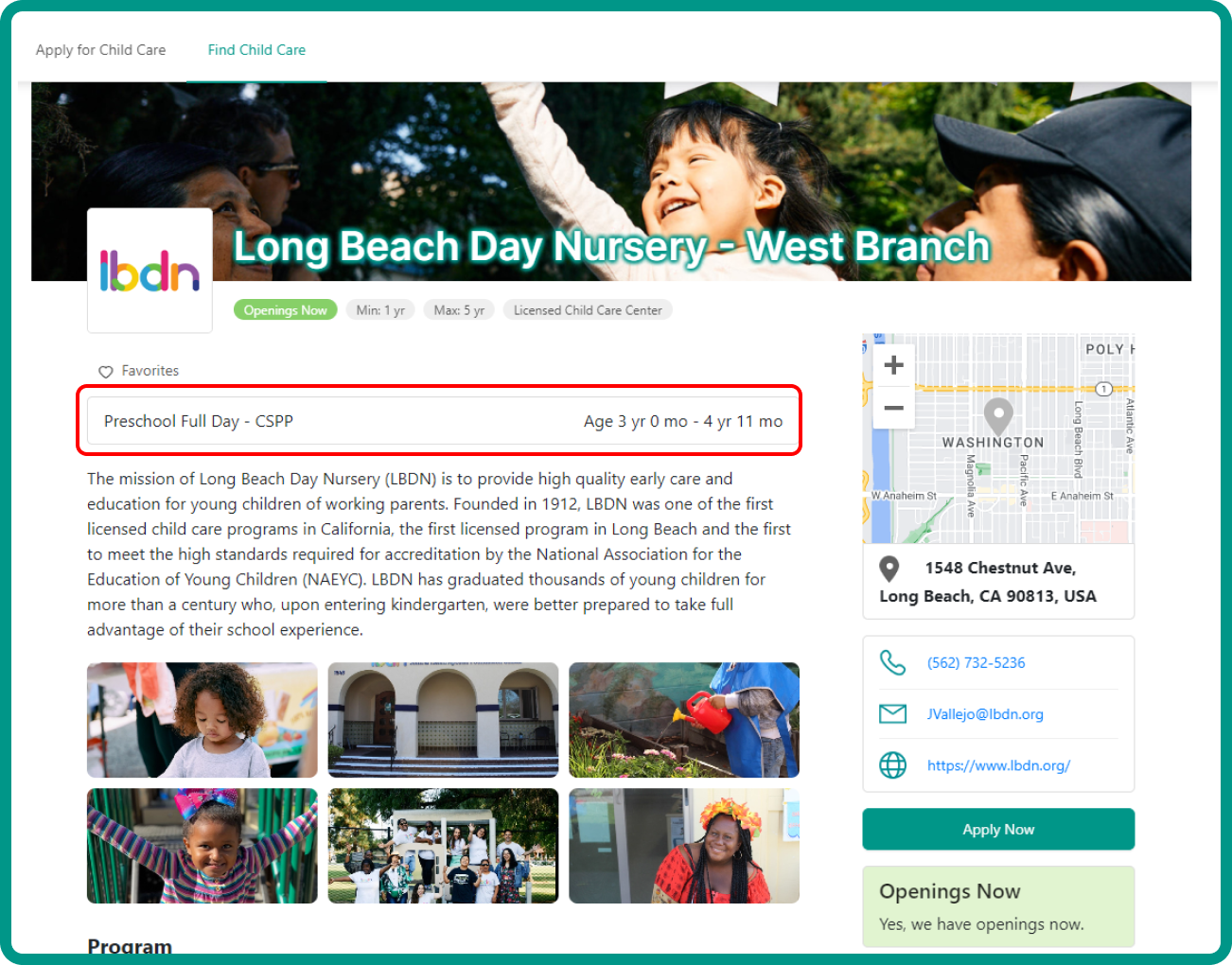Viewport: 1232px width, 965px height.
Task: Open the https://www.lbdn.org/ link
Action: (x=998, y=765)
